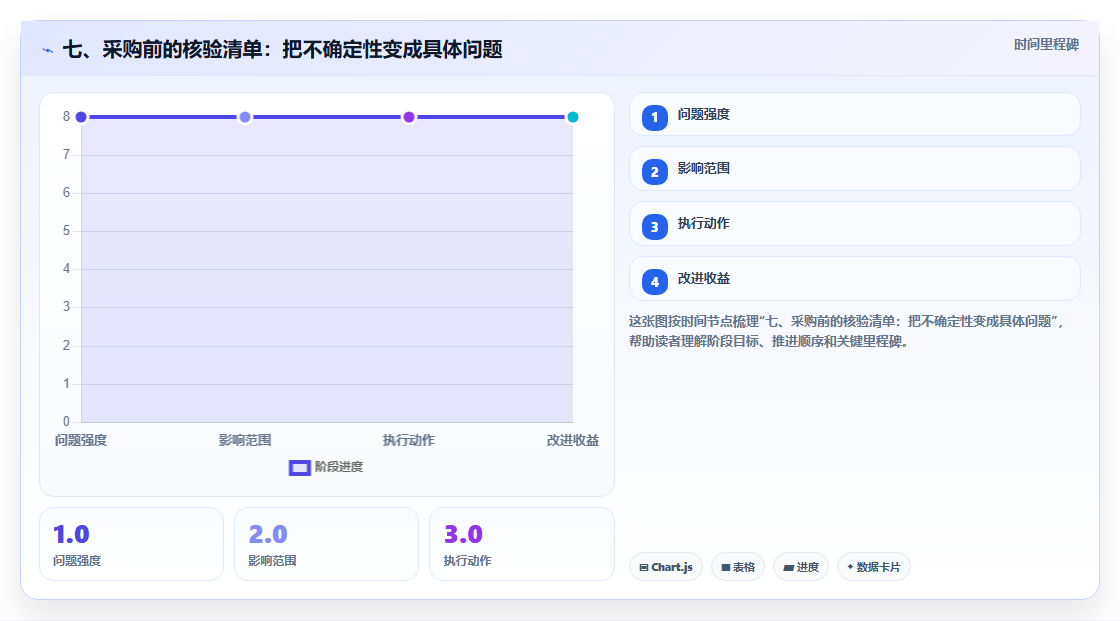This screenshot has height=621, width=1120.
Task: Click the 时间里程碑 label in header
Action: pos(1046,45)
